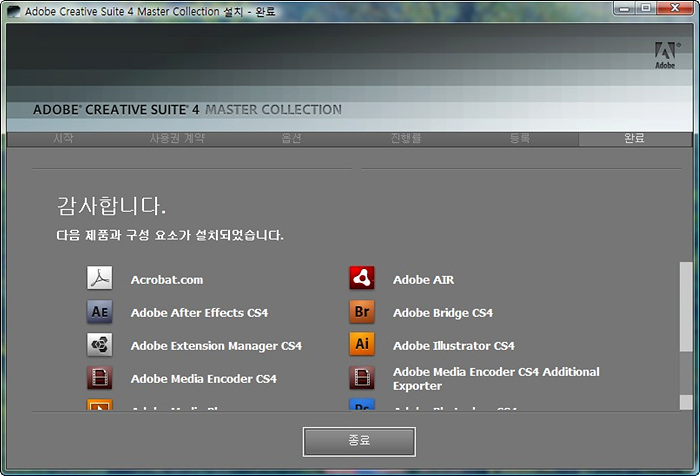The height and width of the screenshot is (476, 700).
Task: Click the Adobe Media Encoder CS4 label
Action: click(x=204, y=379)
